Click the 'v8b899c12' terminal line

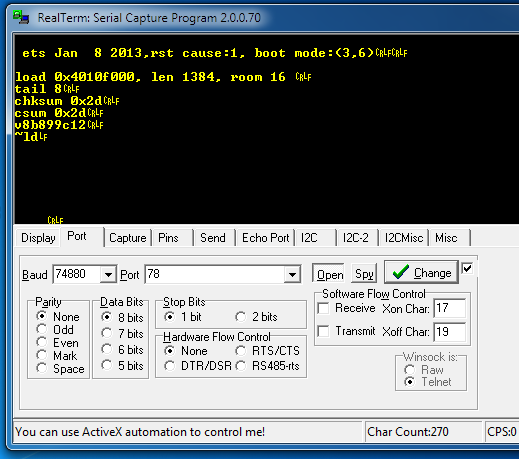click(59, 125)
